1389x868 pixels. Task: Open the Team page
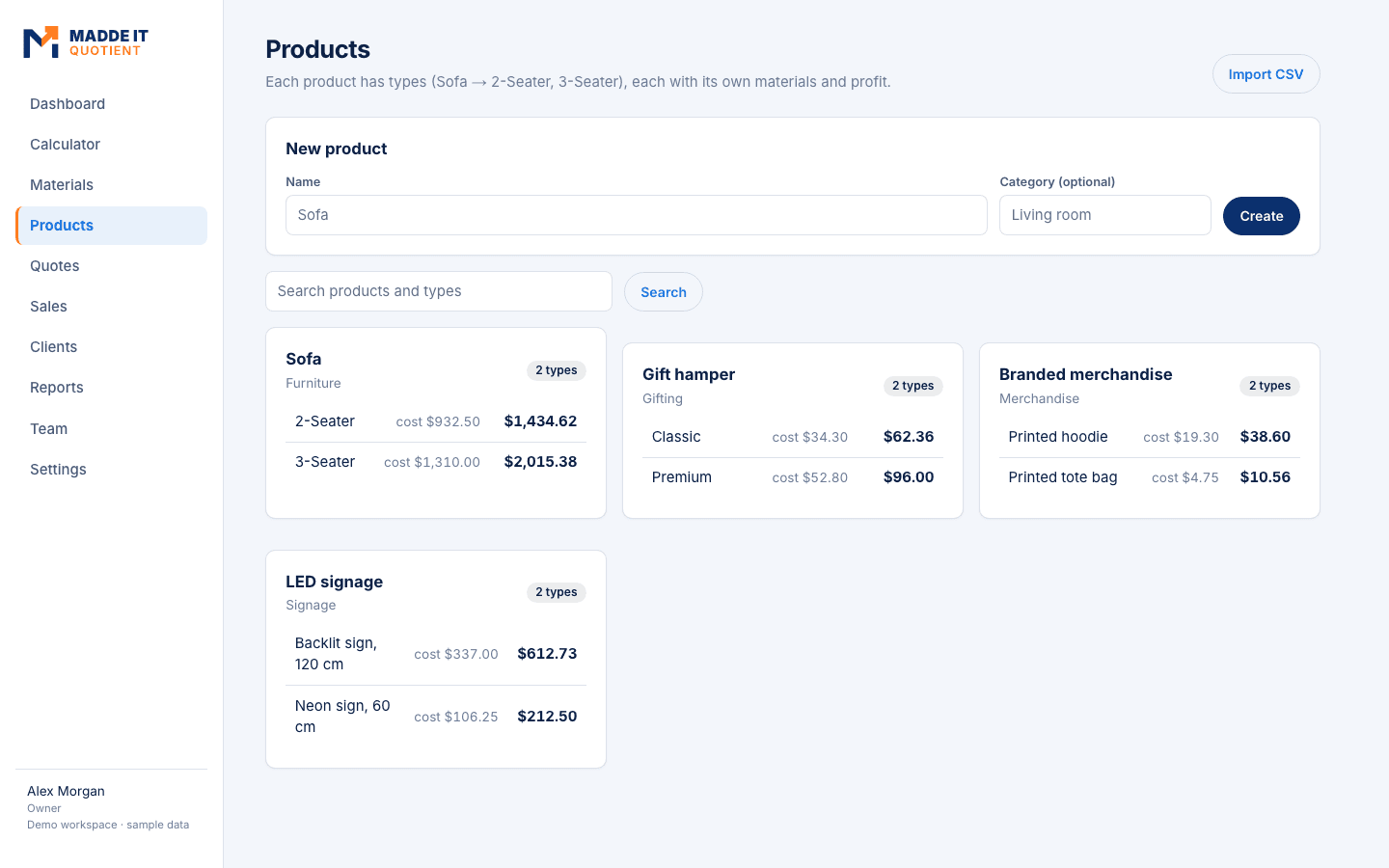coord(111,429)
